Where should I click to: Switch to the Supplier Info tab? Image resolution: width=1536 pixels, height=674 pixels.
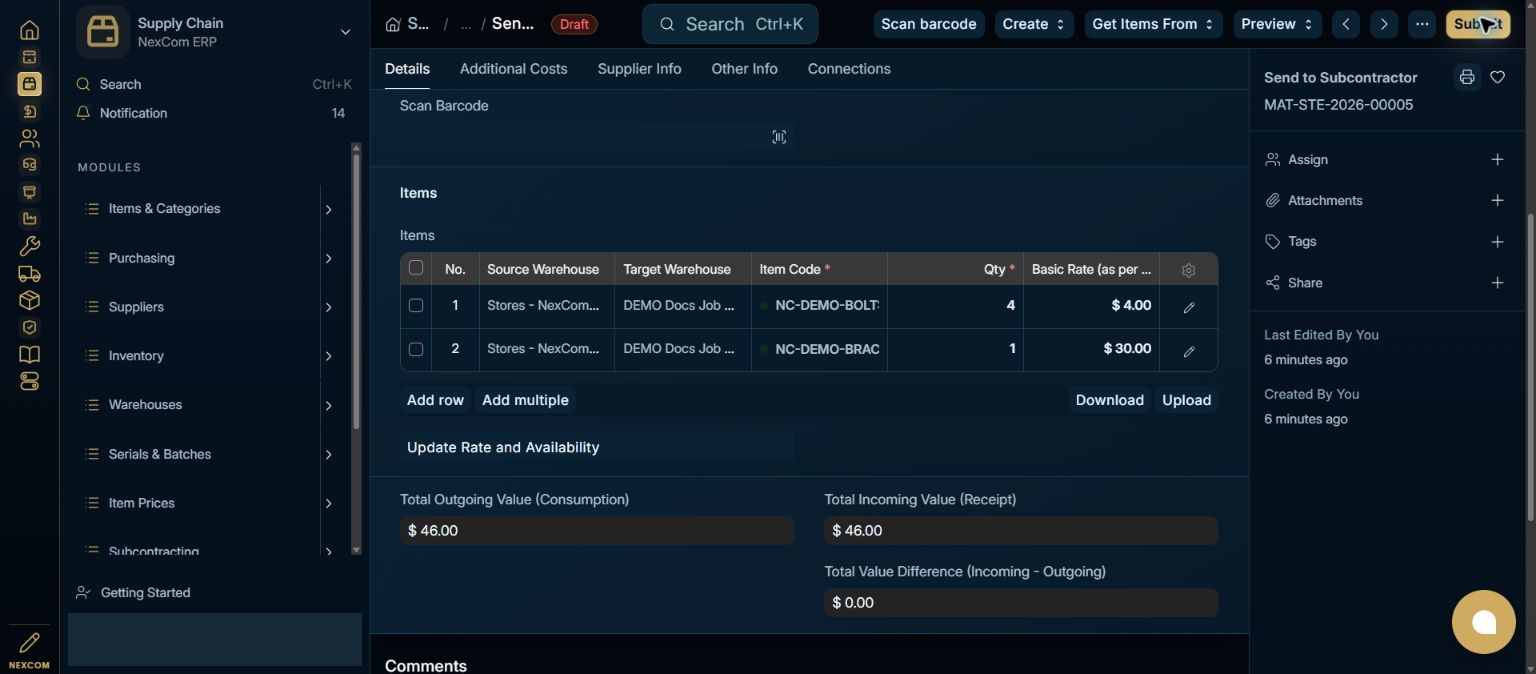pos(639,69)
